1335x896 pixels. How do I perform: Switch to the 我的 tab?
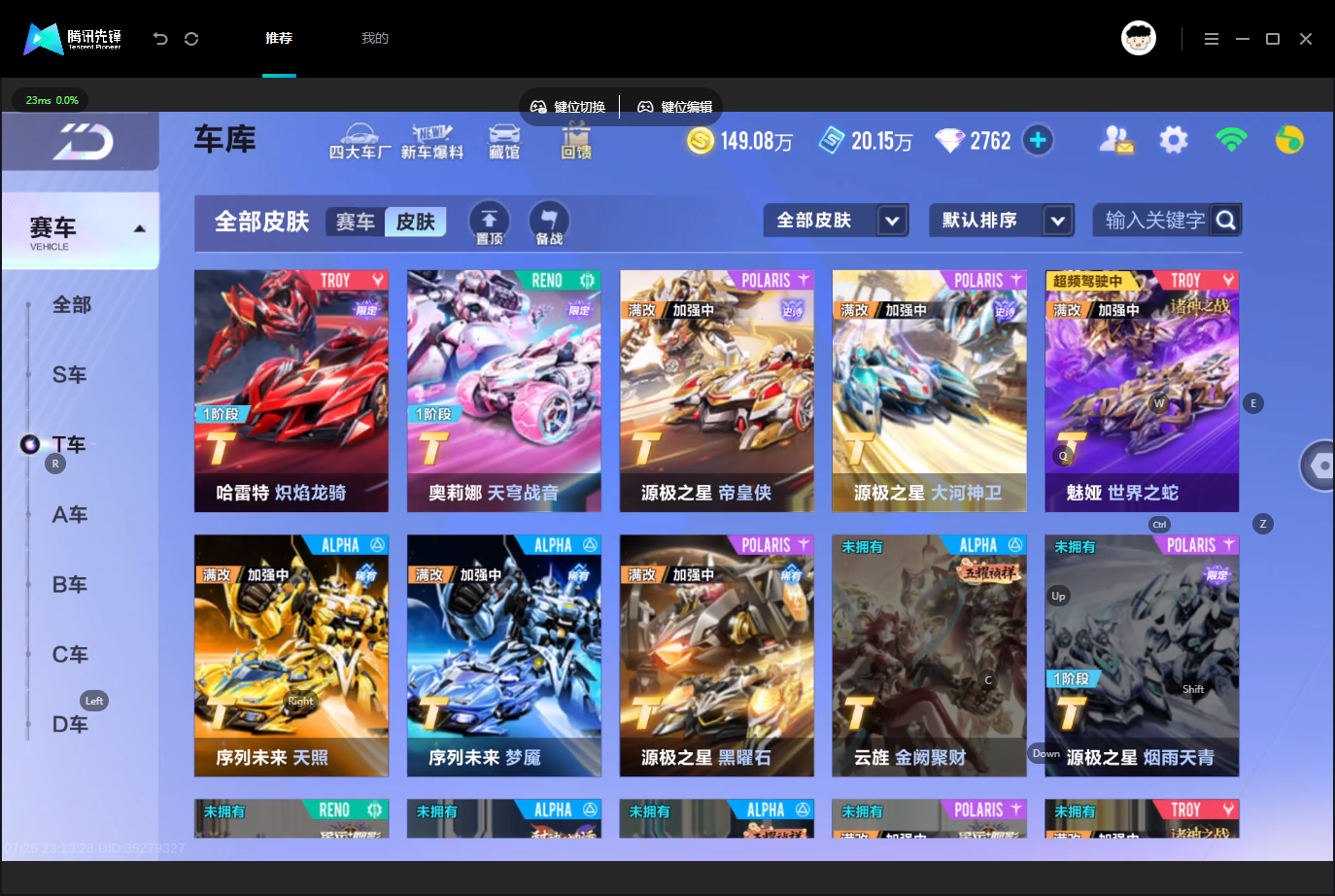pos(375,39)
